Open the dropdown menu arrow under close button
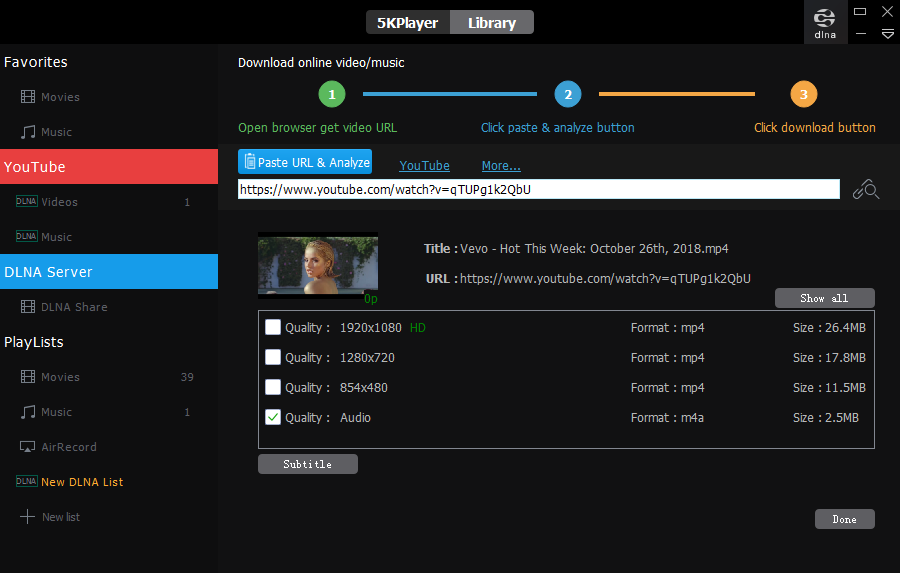 (887, 34)
